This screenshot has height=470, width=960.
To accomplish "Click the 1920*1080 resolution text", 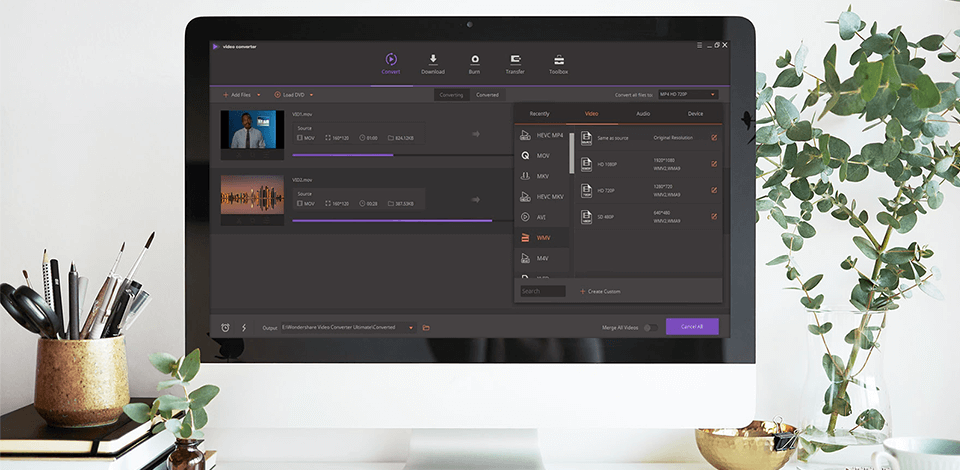I will 663,160.
